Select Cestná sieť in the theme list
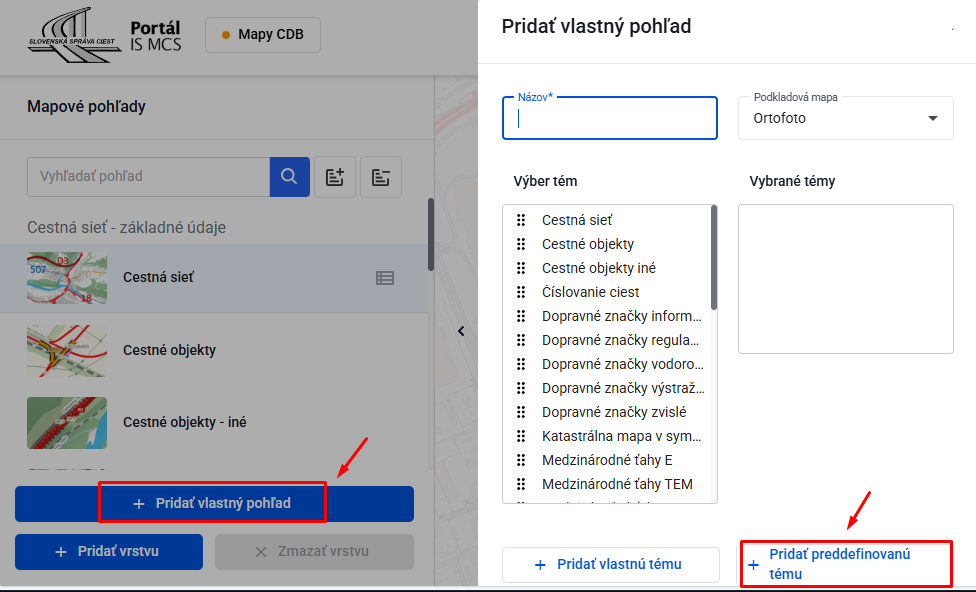 tap(577, 220)
